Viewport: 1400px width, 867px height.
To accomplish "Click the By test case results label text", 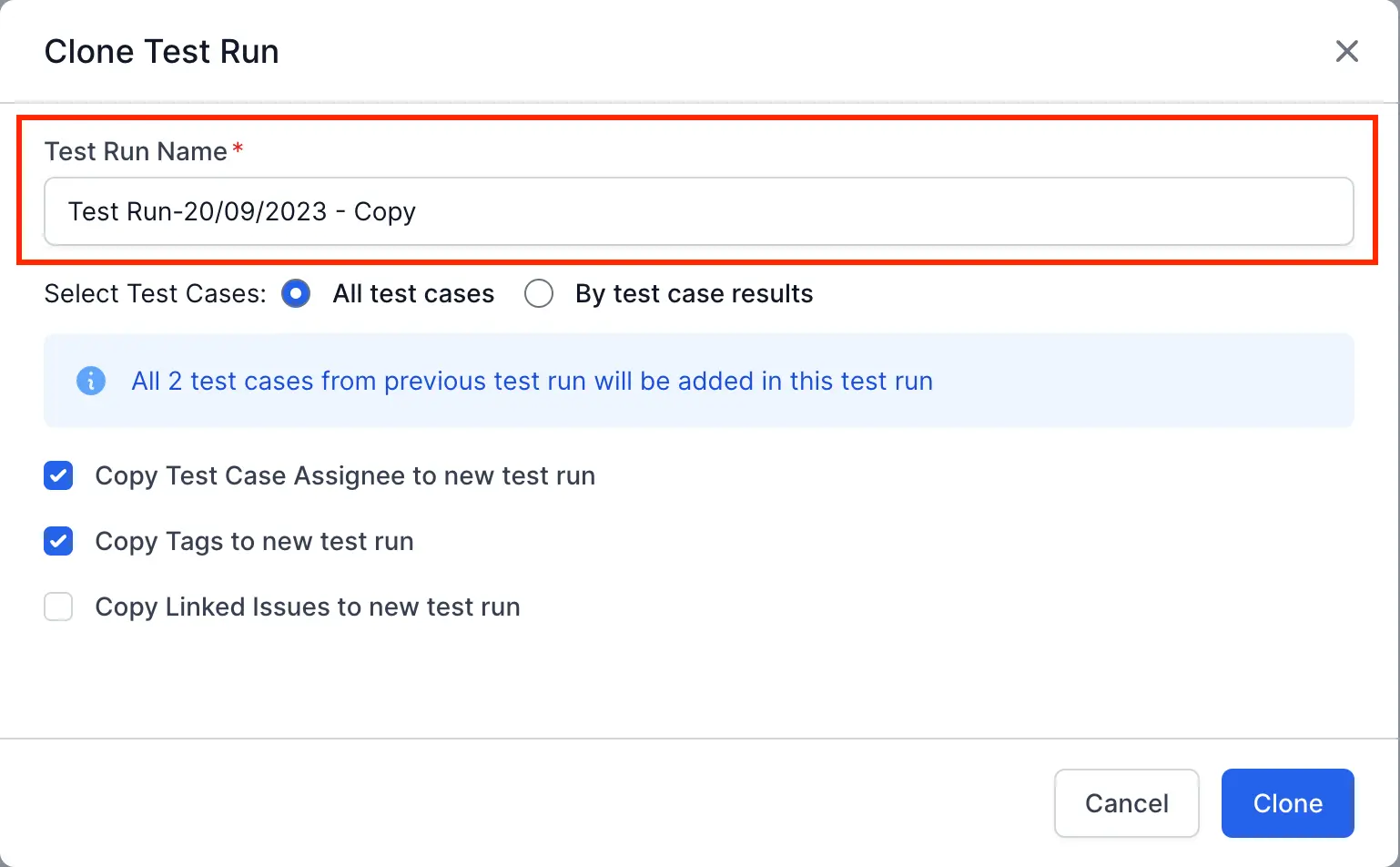I will point(694,294).
